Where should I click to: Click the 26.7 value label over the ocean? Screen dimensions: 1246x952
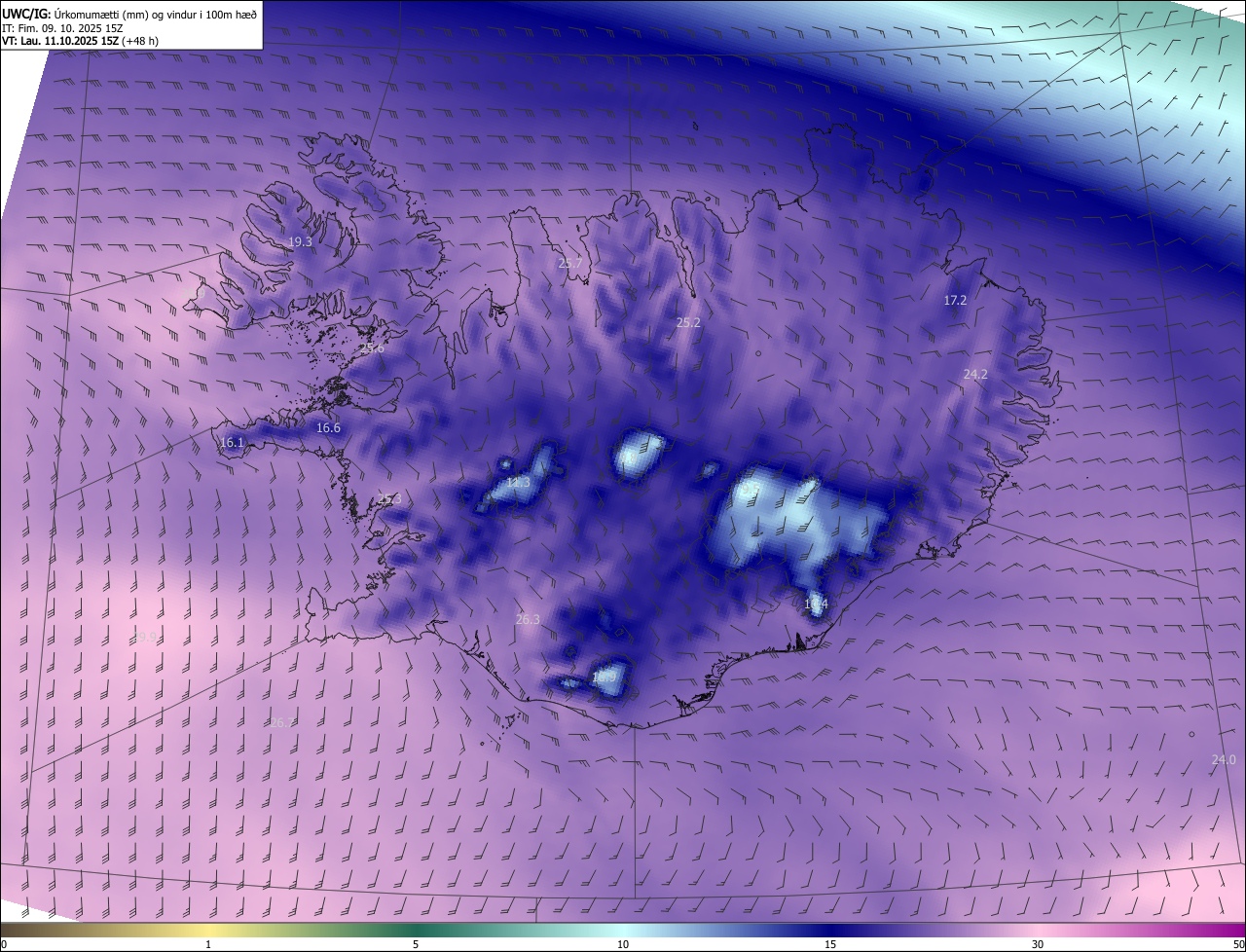pyautogui.click(x=281, y=722)
